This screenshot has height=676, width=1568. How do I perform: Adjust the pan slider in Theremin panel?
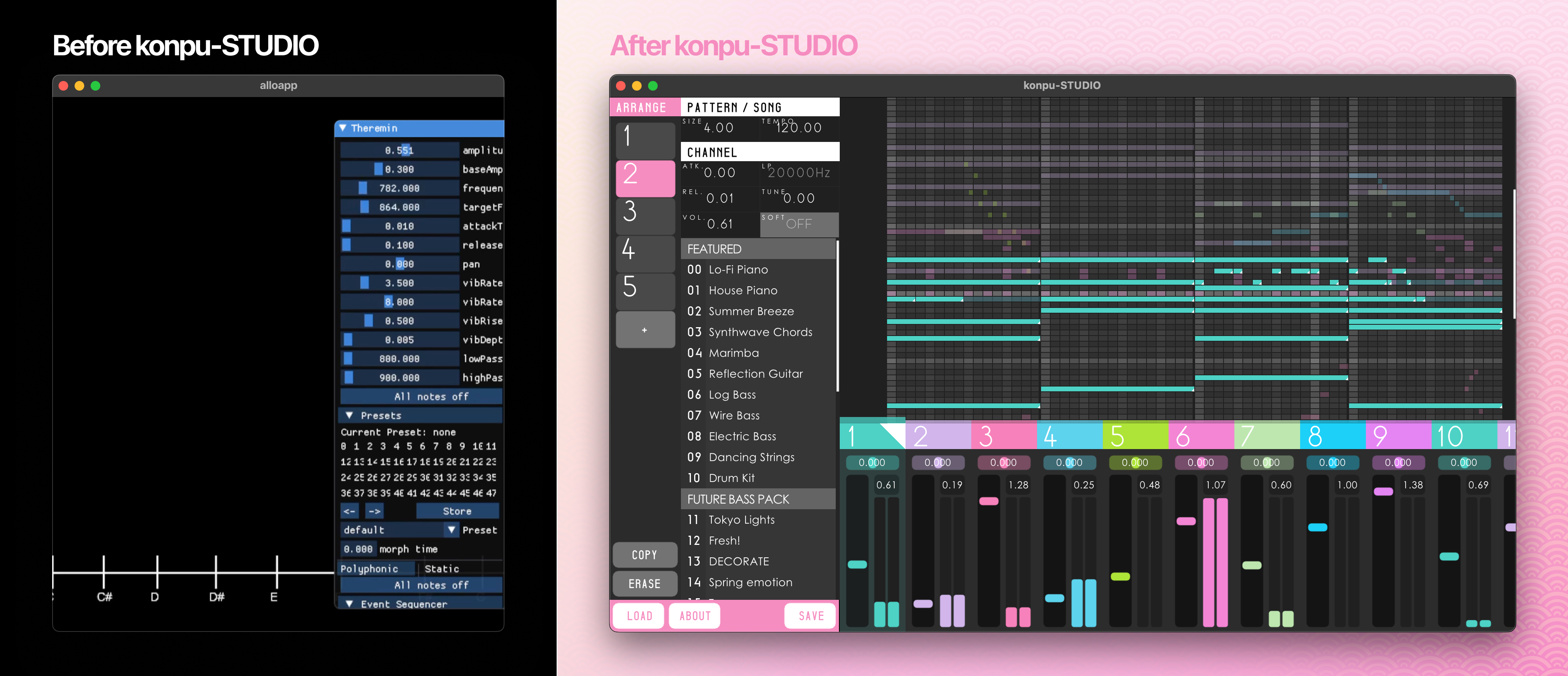[x=399, y=264]
